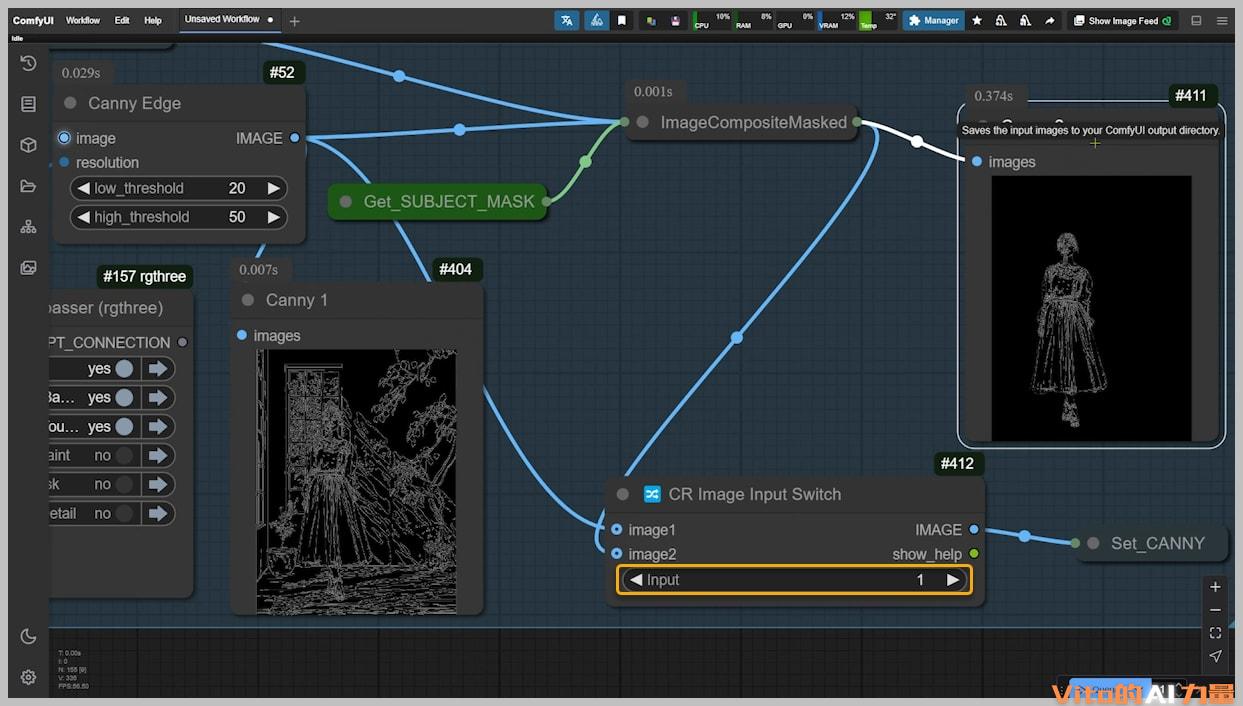This screenshot has height=706, width=1243.
Task: Collapse the Get_SUBJECT_MASK node via its dot
Action: [346, 201]
